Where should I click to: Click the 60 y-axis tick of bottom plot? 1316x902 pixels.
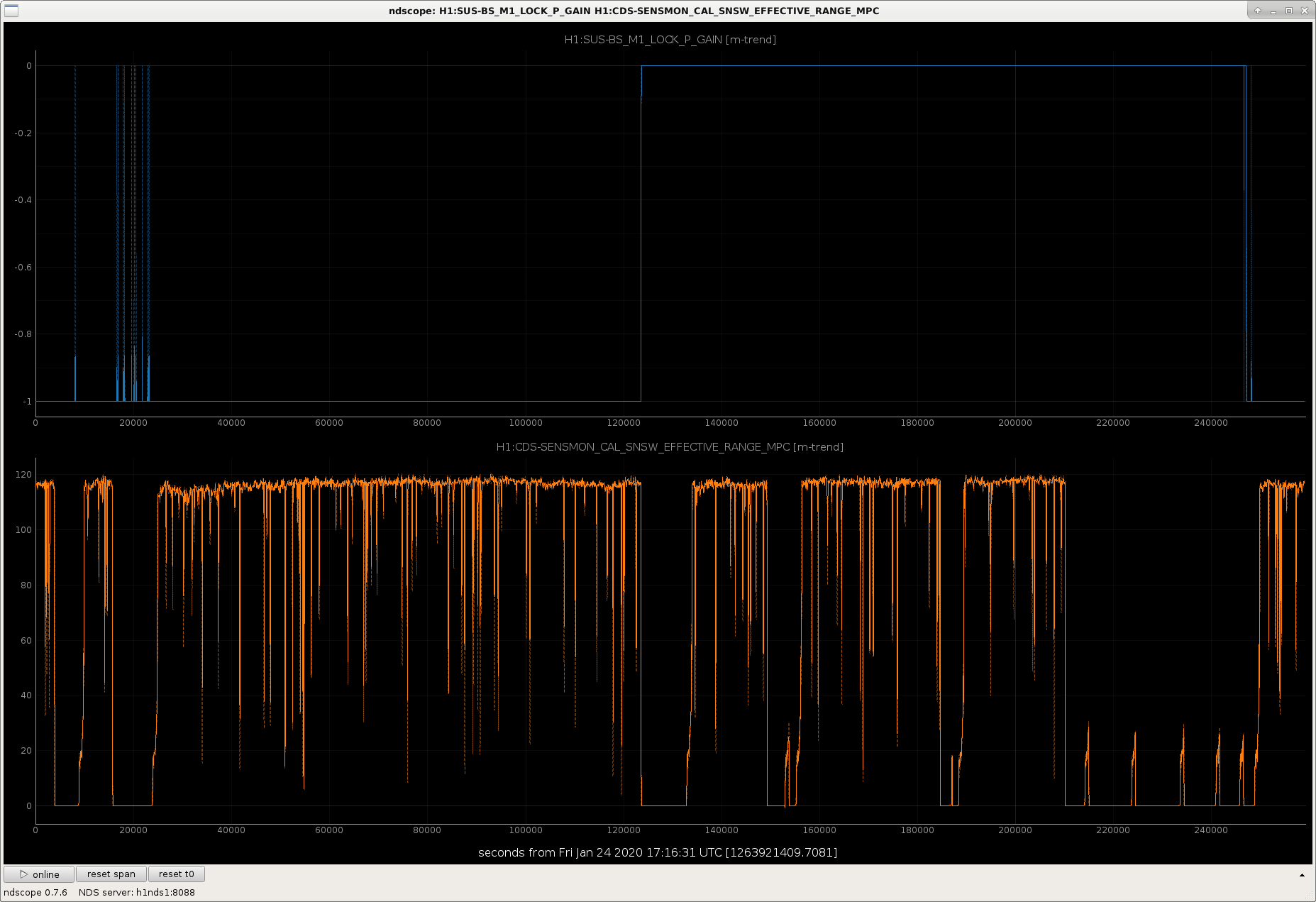tap(26, 641)
